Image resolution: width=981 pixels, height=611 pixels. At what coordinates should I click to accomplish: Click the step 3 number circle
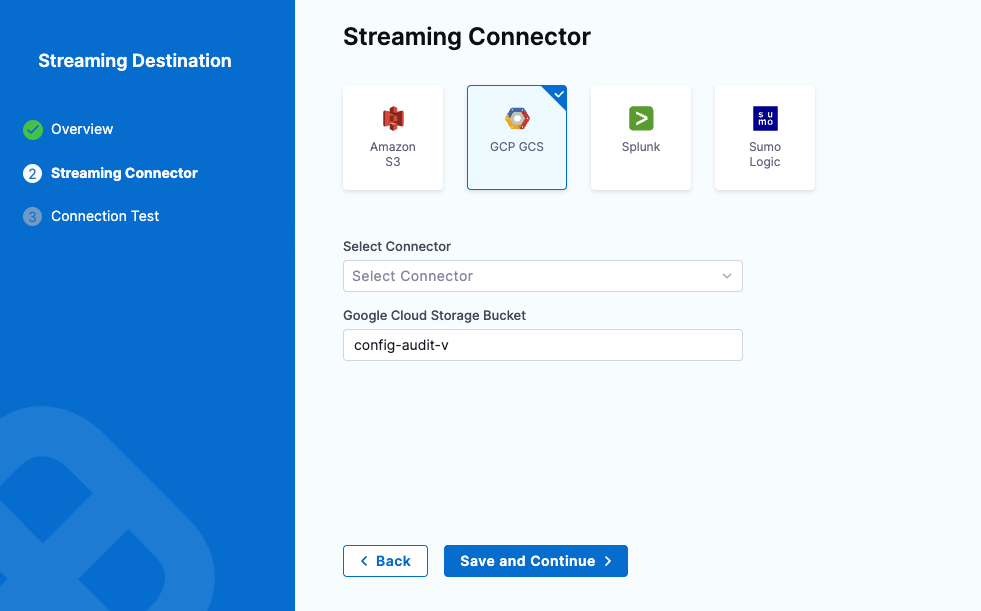pyautogui.click(x=33, y=216)
